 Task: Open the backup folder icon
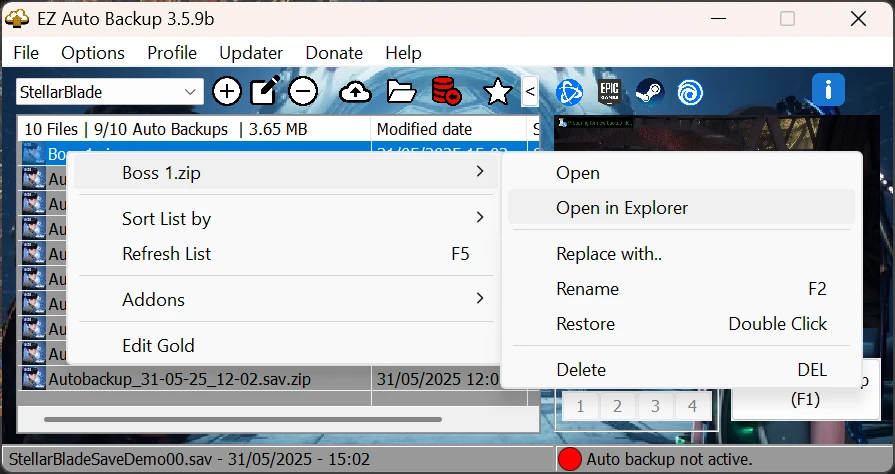click(401, 91)
